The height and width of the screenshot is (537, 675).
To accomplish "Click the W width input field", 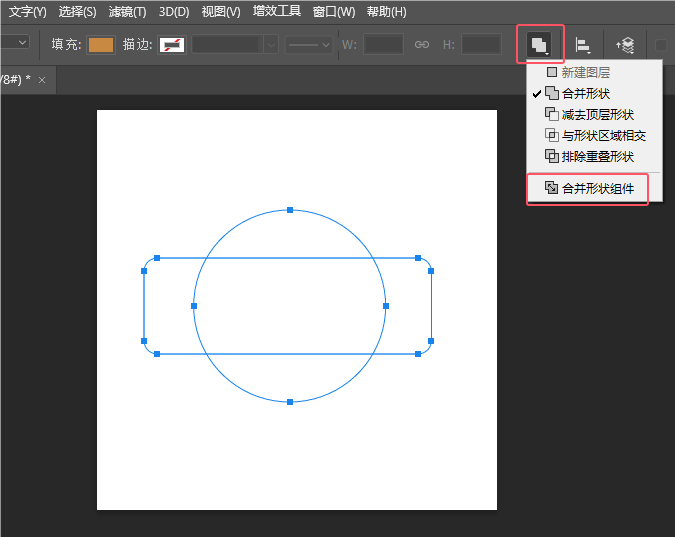I will [383, 45].
